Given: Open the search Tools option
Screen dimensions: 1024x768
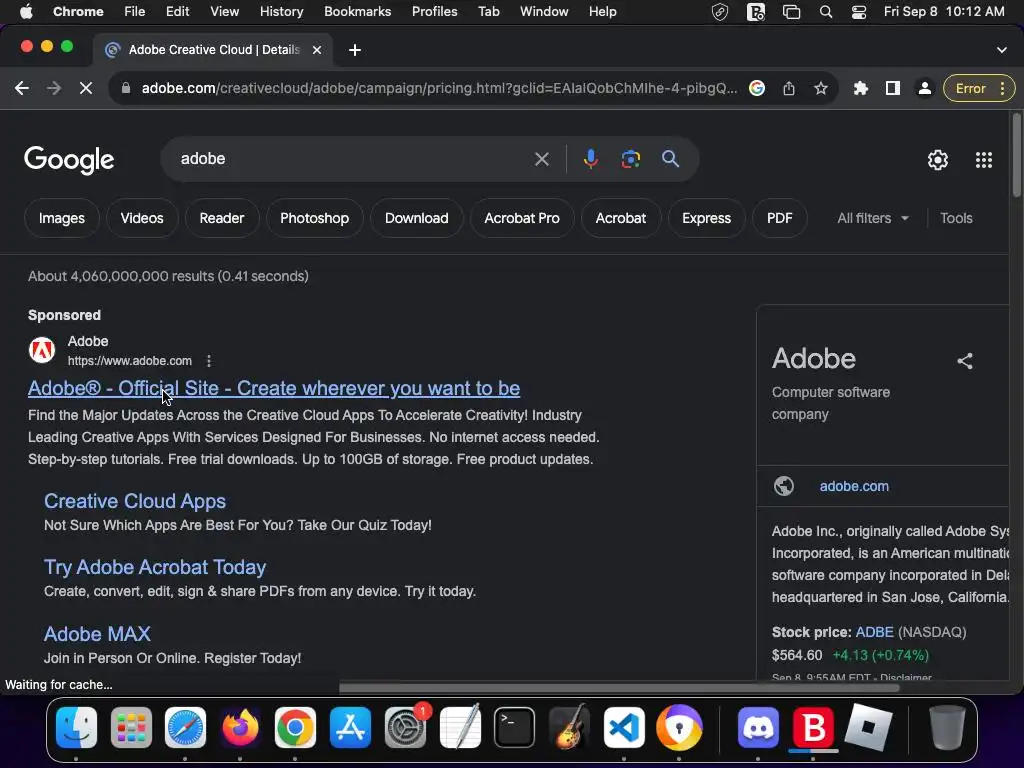Looking at the screenshot, I should pos(956,218).
